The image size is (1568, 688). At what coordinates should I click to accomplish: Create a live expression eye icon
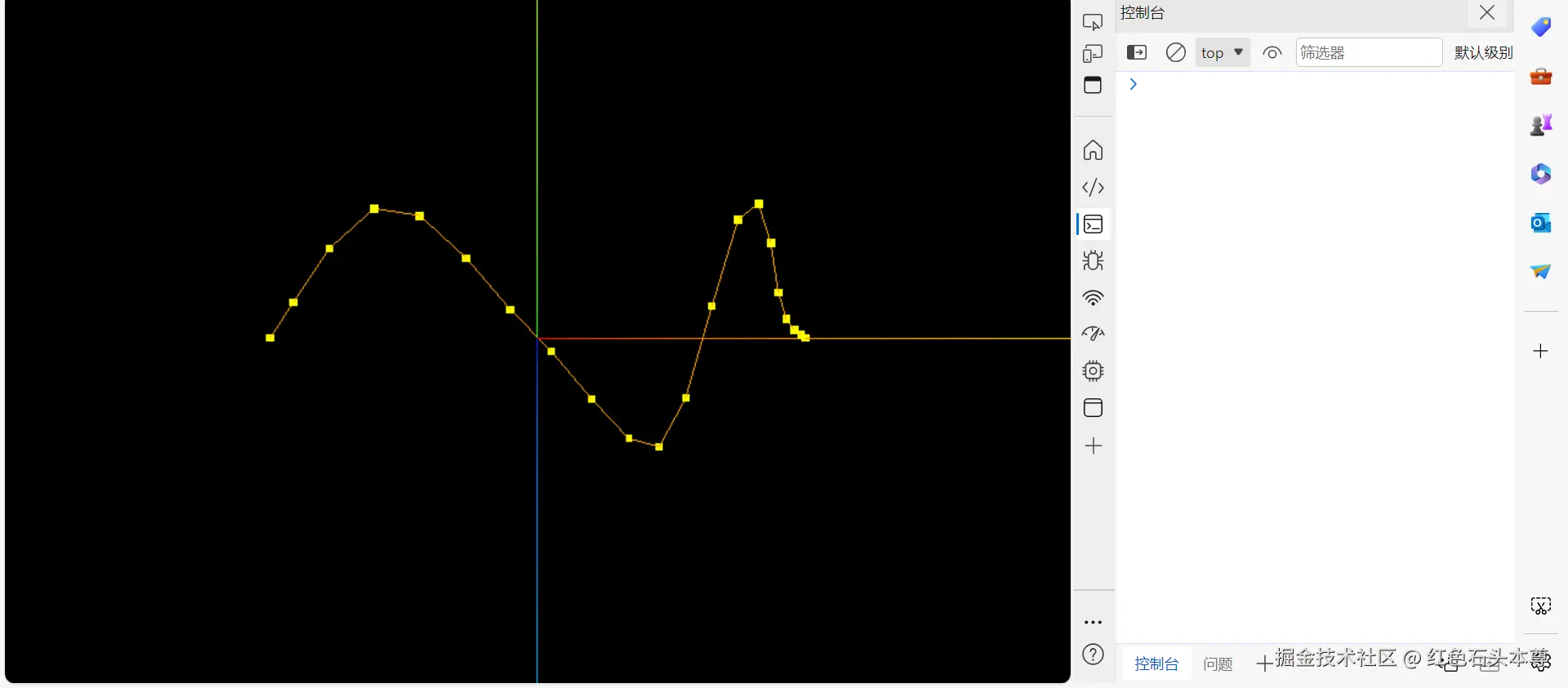(x=1272, y=53)
